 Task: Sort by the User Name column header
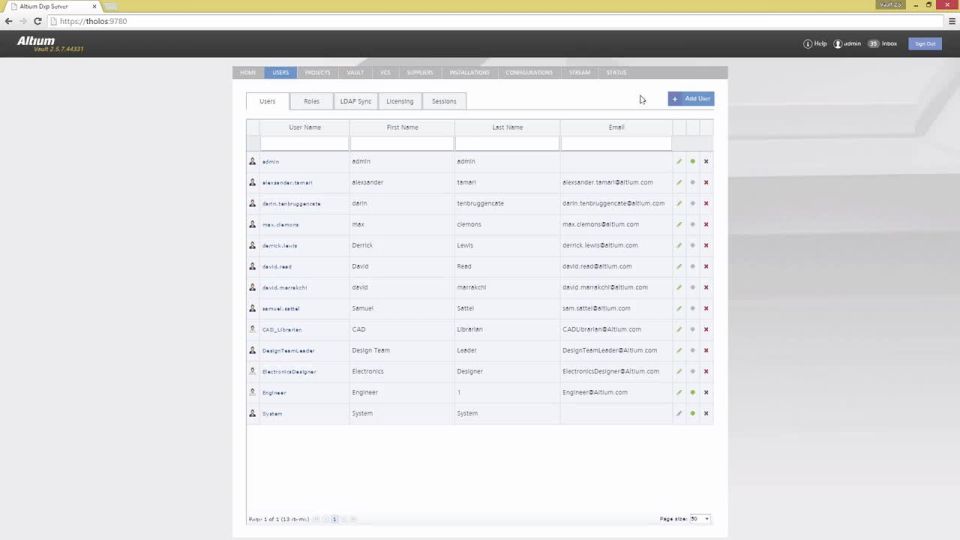[305, 127]
